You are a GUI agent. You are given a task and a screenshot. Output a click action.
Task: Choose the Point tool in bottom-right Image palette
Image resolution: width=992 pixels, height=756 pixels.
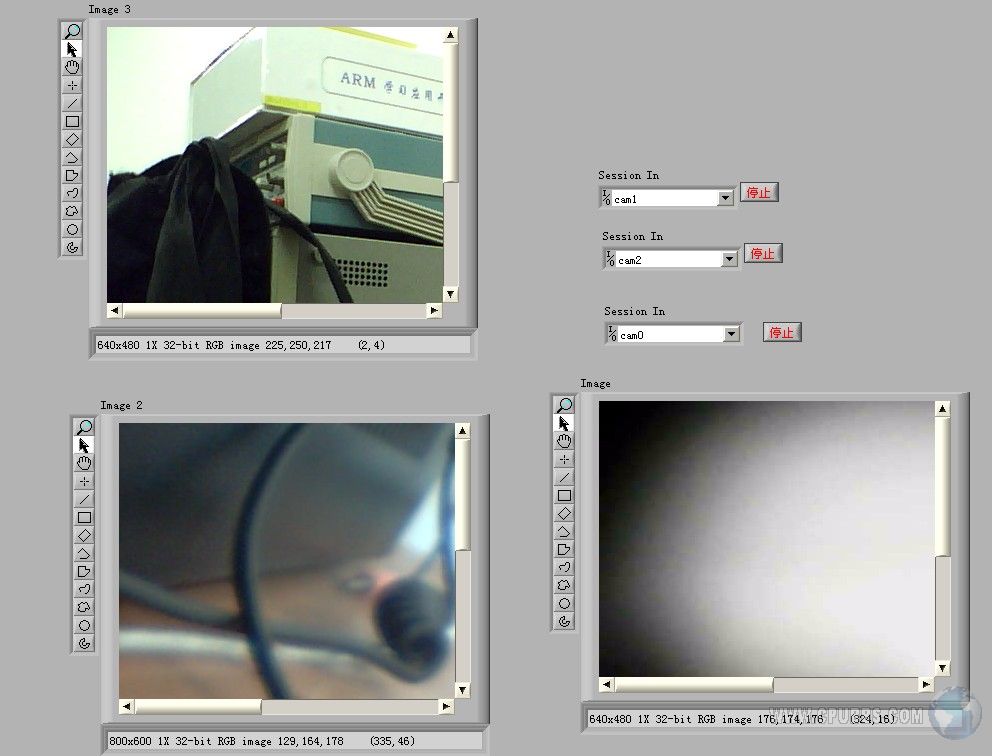[x=564, y=459]
